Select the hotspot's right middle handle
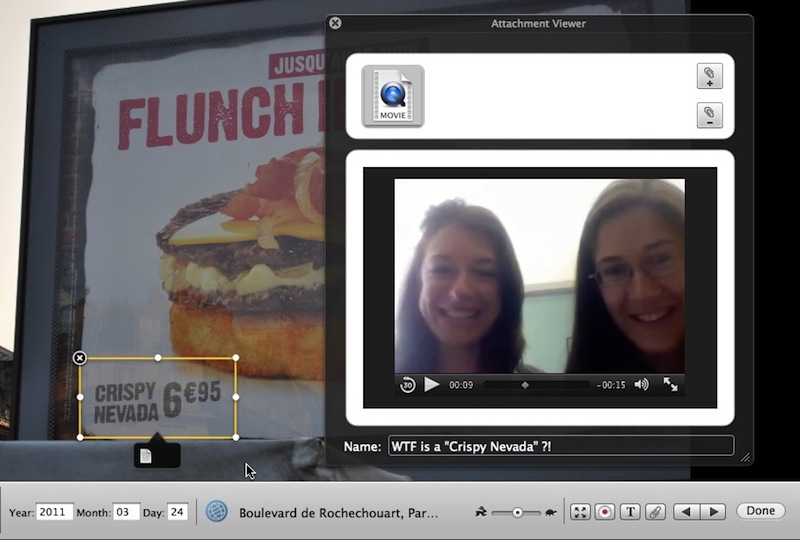This screenshot has height=540, width=800. [236, 397]
